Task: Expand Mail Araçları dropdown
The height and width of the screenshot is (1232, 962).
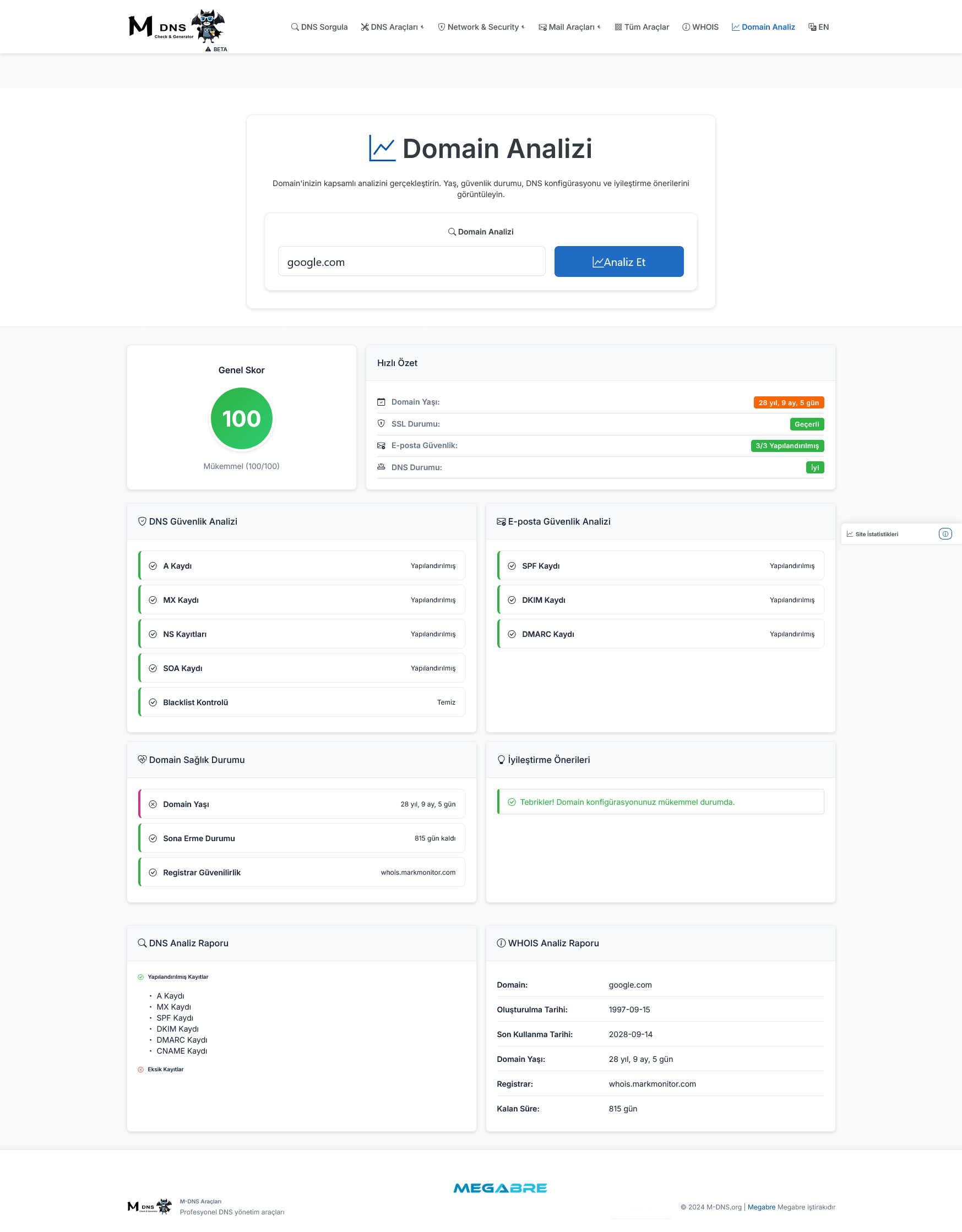Action: [x=569, y=27]
